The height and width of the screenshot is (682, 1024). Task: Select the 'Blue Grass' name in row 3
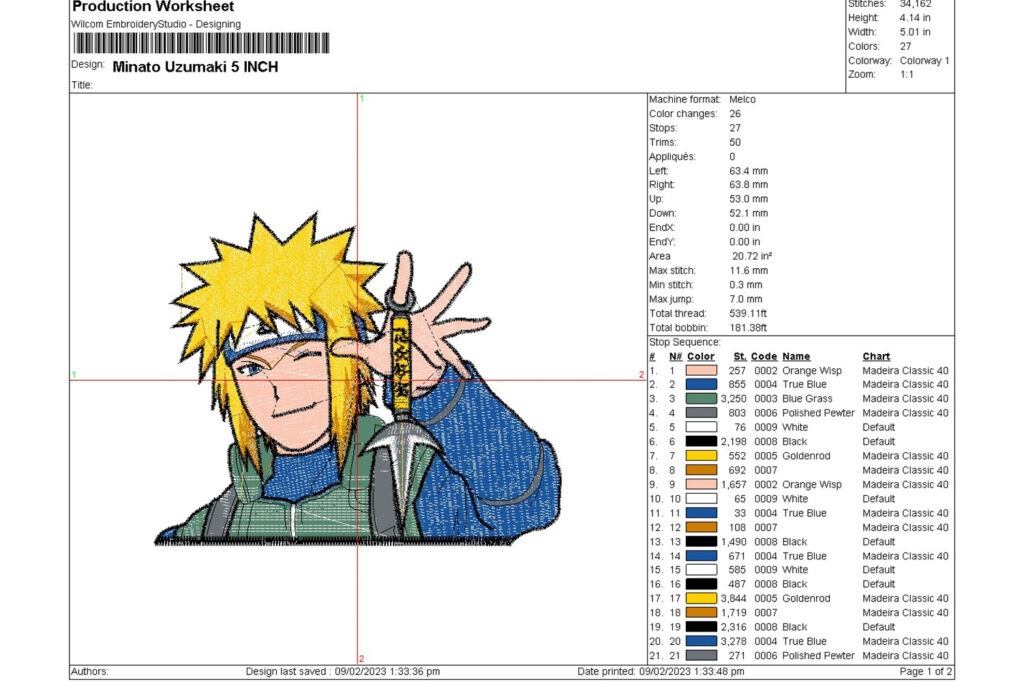pyautogui.click(x=807, y=398)
